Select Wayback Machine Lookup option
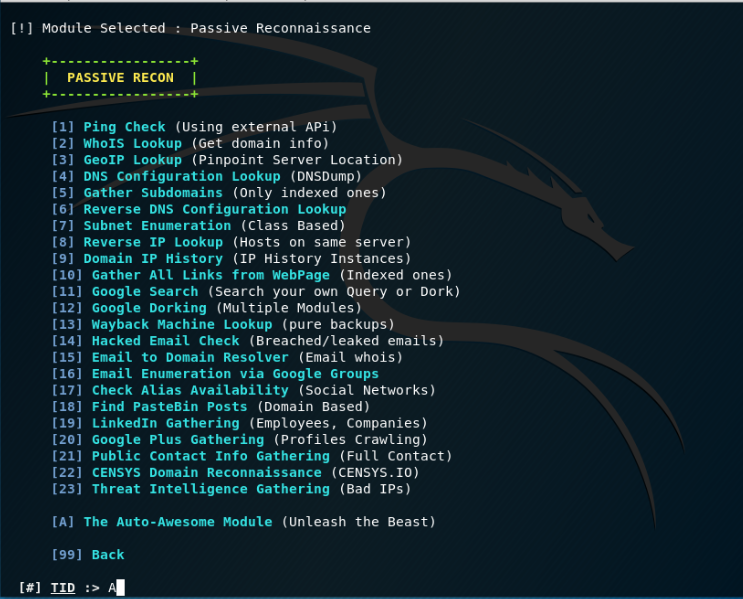 (181, 324)
